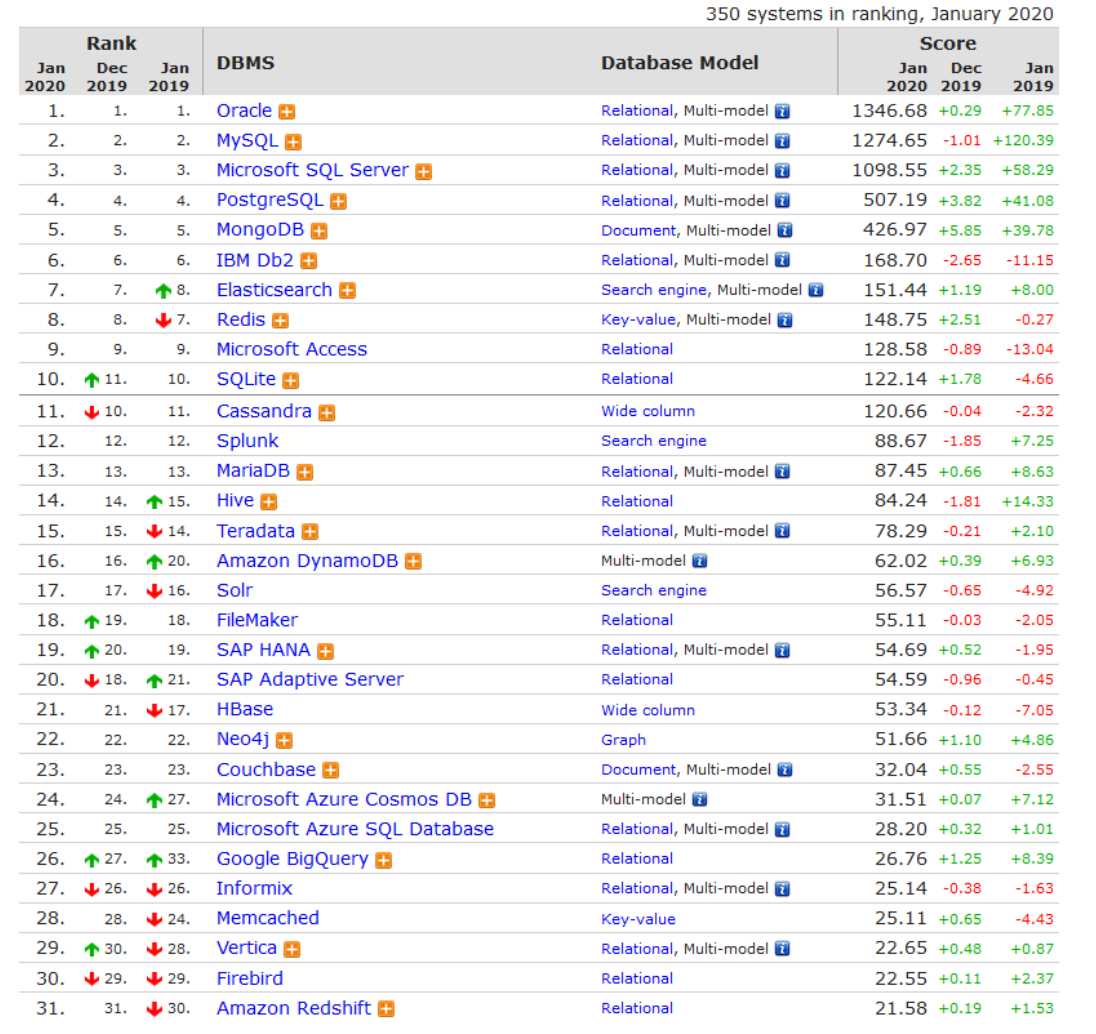
Task: Open the Microsoft Azure SQL Database link
Action: click(355, 829)
